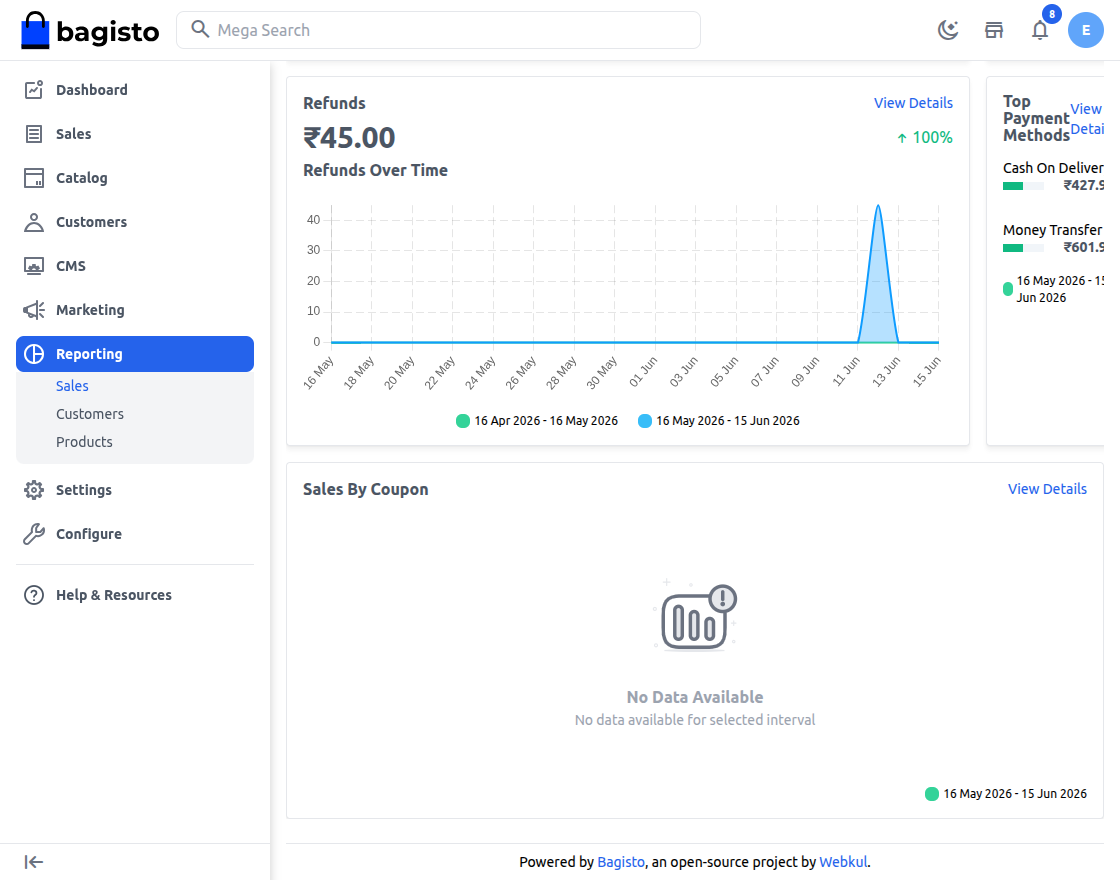Click the Dashboard sidebar icon

(x=34, y=90)
